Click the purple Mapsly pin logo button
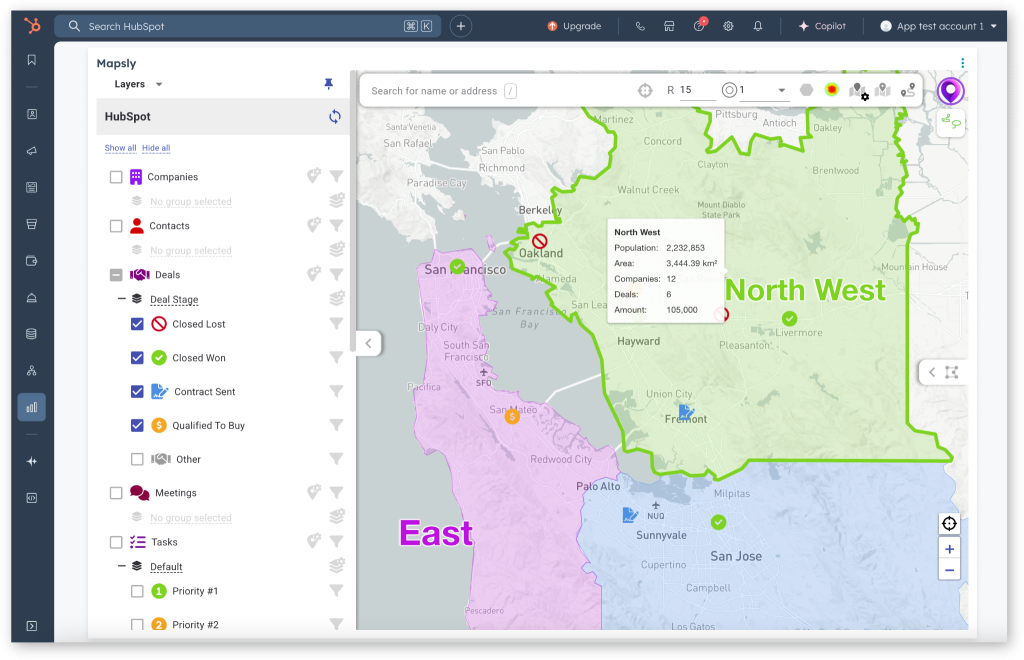Viewport: 1024px width, 660px height. point(950,91)
